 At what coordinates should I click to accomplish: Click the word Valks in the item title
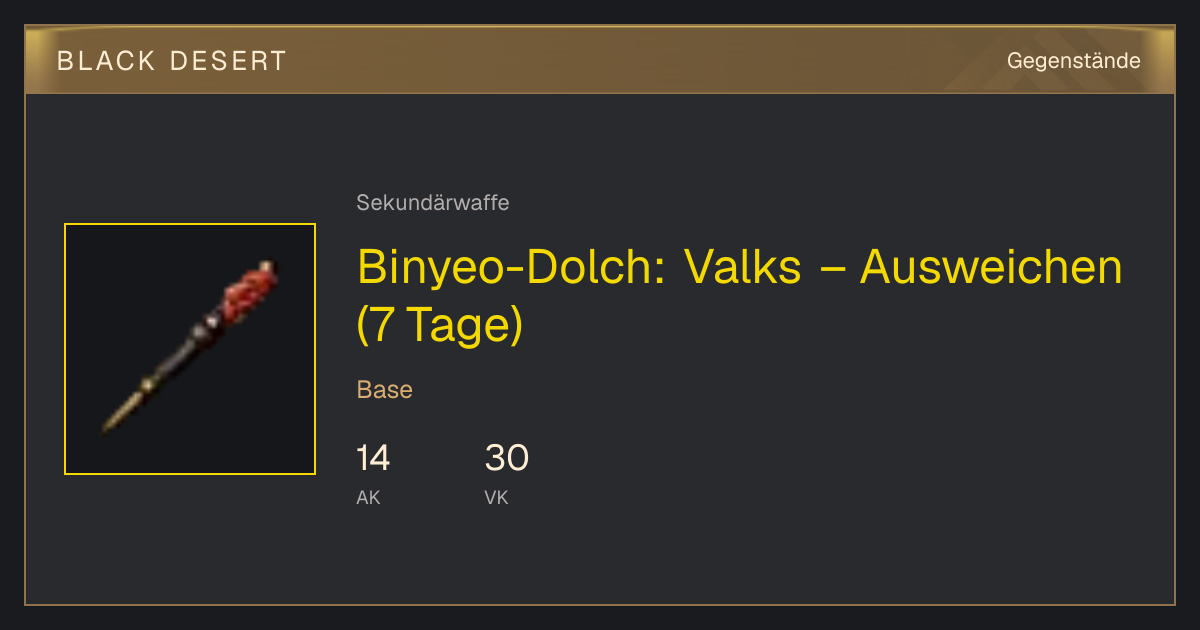[743, 267]
